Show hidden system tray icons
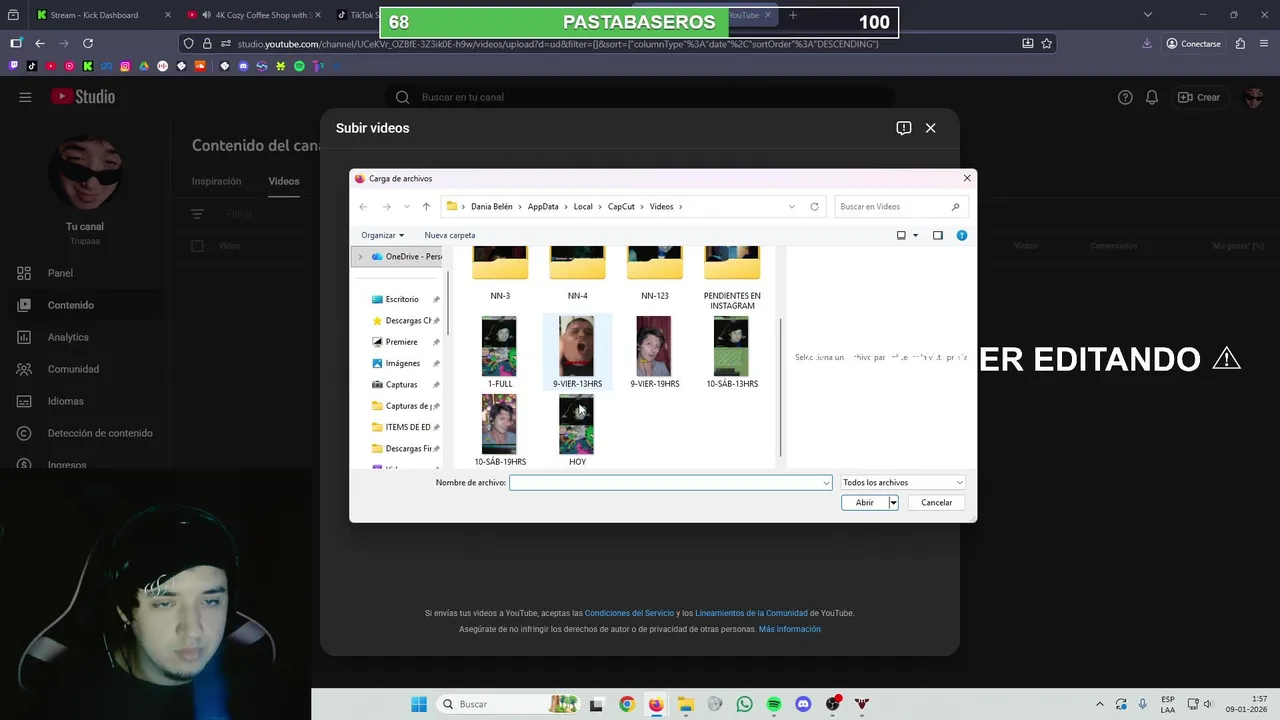1280x720 pixels. [x=1100, y=704]
